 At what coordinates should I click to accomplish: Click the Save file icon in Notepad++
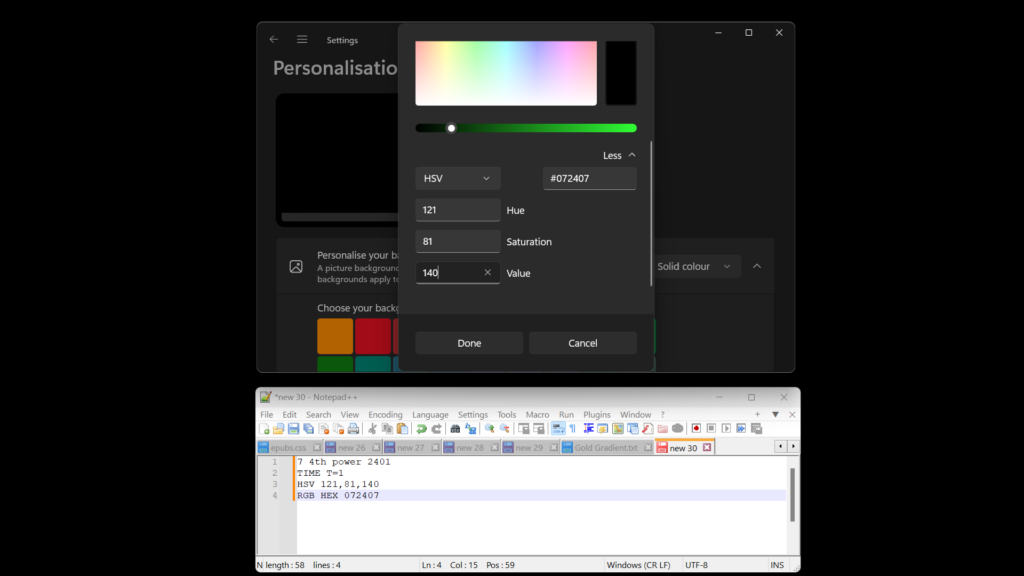[x=293, y=429]
